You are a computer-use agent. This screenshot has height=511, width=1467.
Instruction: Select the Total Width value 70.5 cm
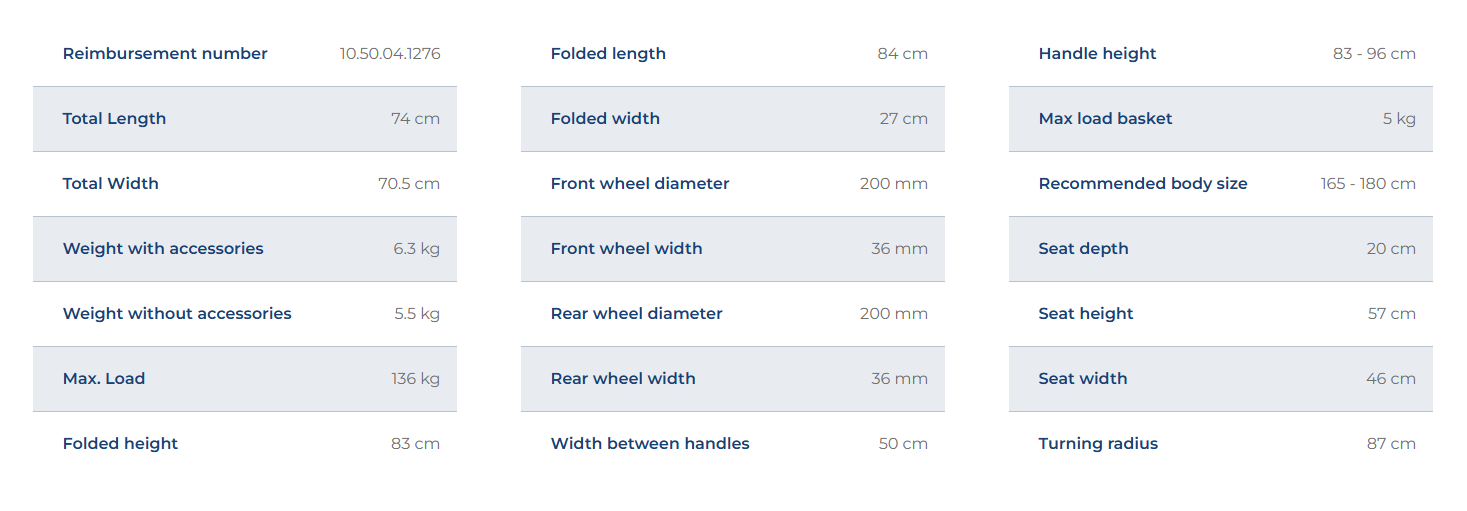tap(409, 184)
